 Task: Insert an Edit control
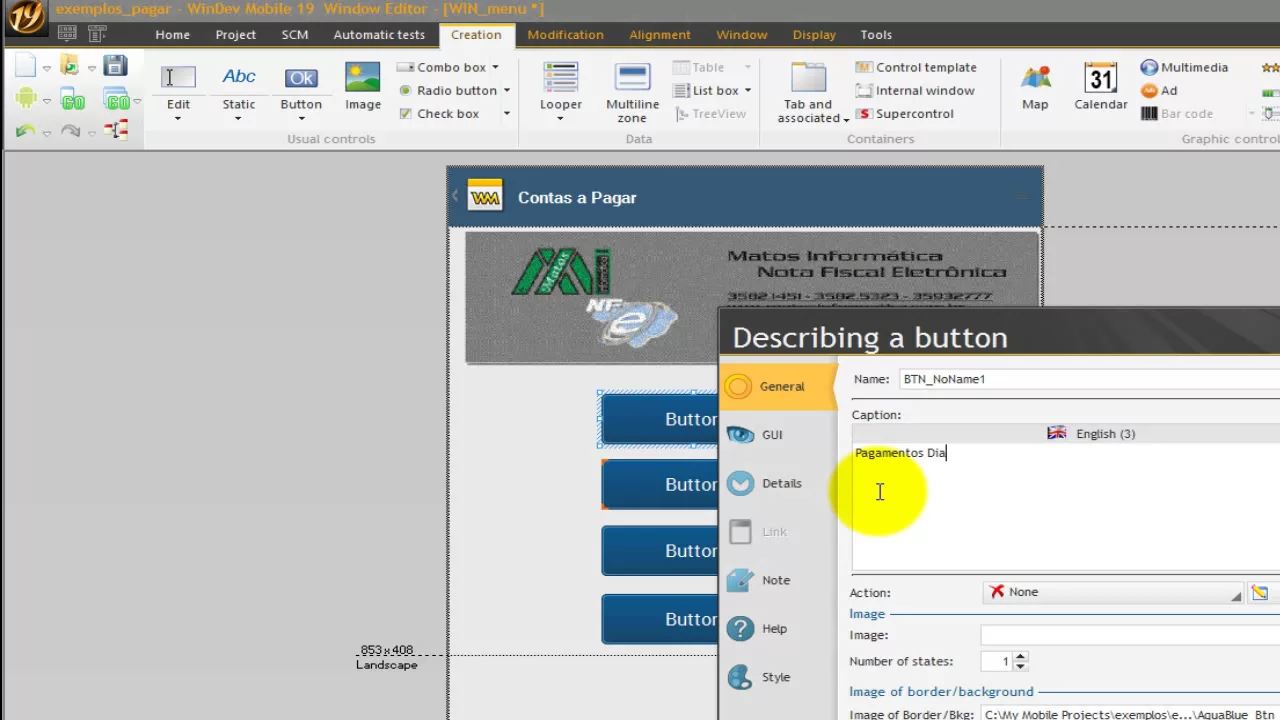178,86
